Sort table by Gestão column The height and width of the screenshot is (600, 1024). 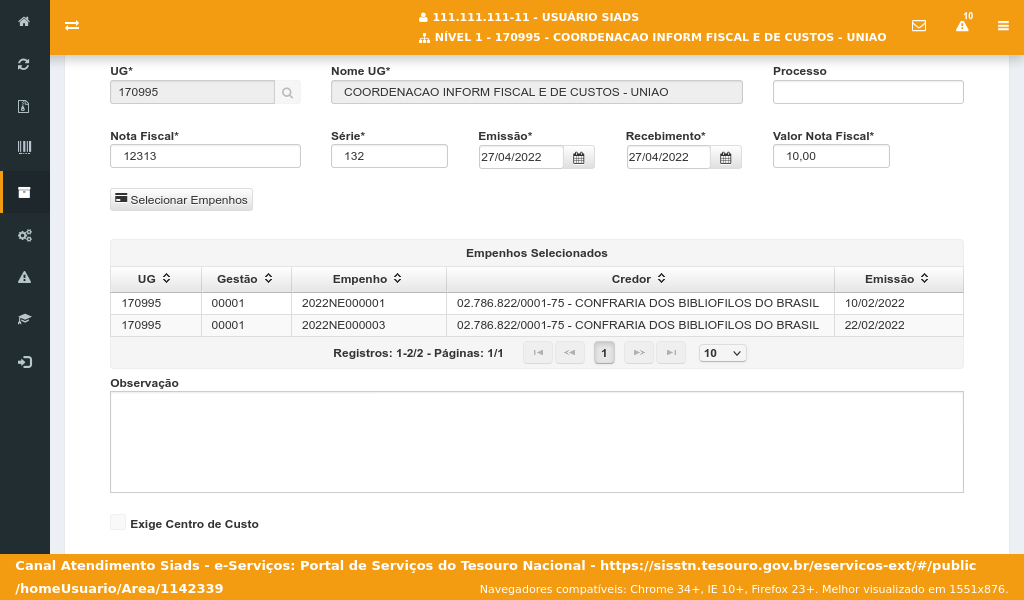coord(246,279)
